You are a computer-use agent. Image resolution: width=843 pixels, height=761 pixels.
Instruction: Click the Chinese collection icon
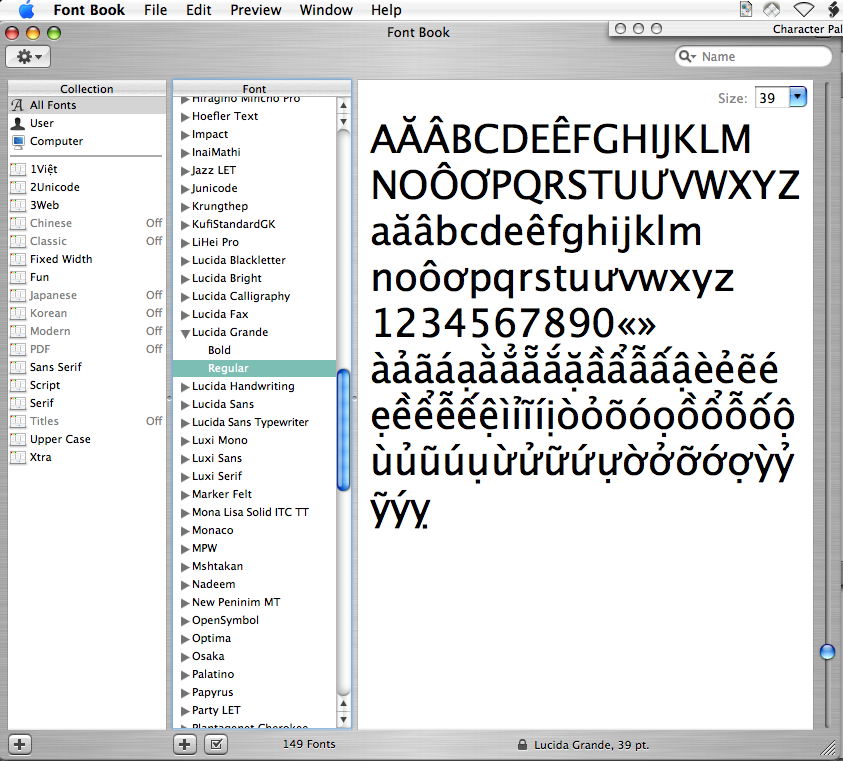tap(18, 223)
